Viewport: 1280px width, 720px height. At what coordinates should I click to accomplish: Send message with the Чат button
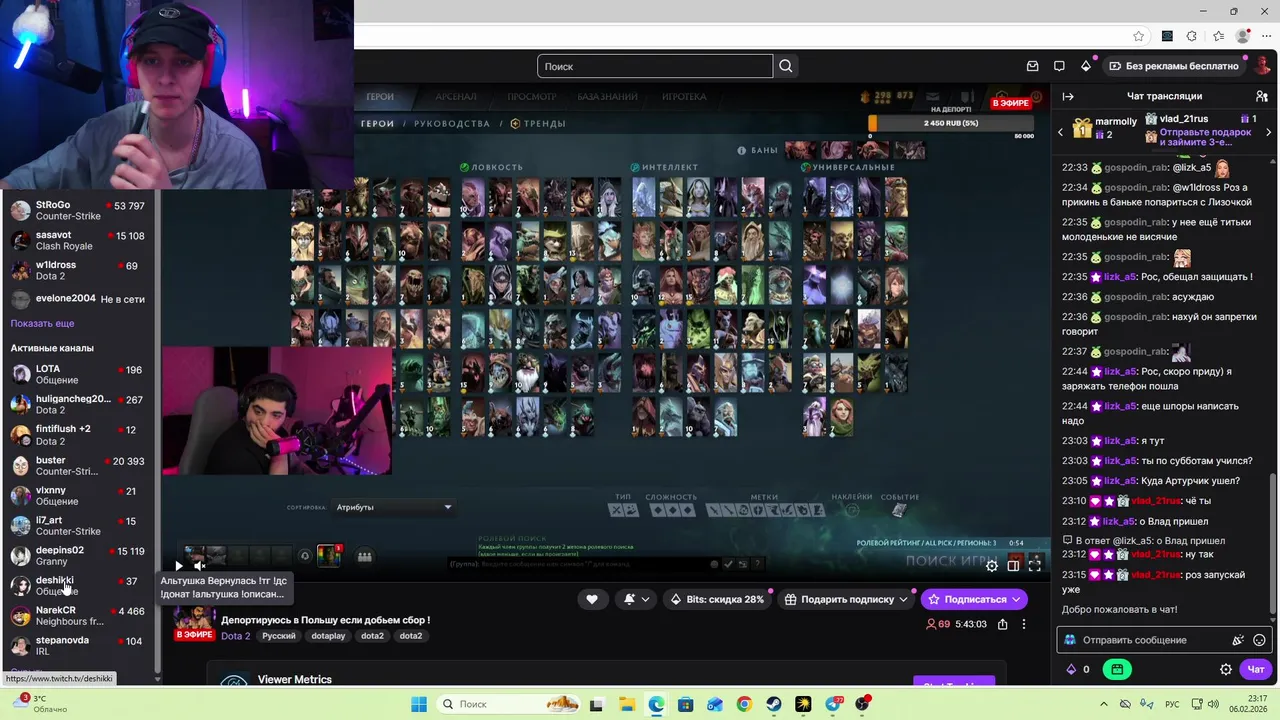coord(1256,670)
